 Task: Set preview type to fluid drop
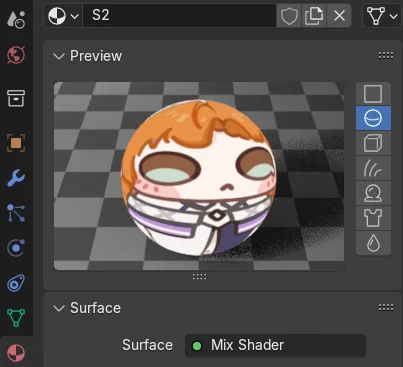click(373, 243)
